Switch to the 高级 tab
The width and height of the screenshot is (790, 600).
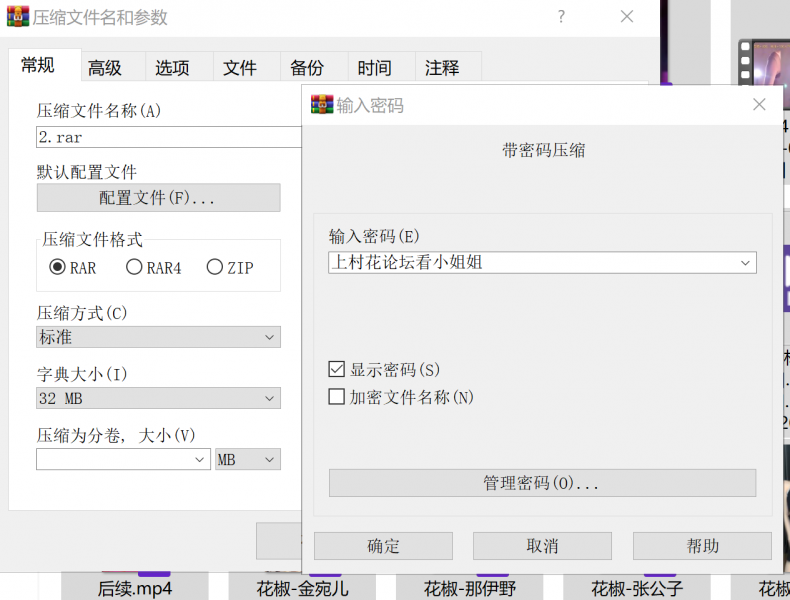tap(105, 68)
